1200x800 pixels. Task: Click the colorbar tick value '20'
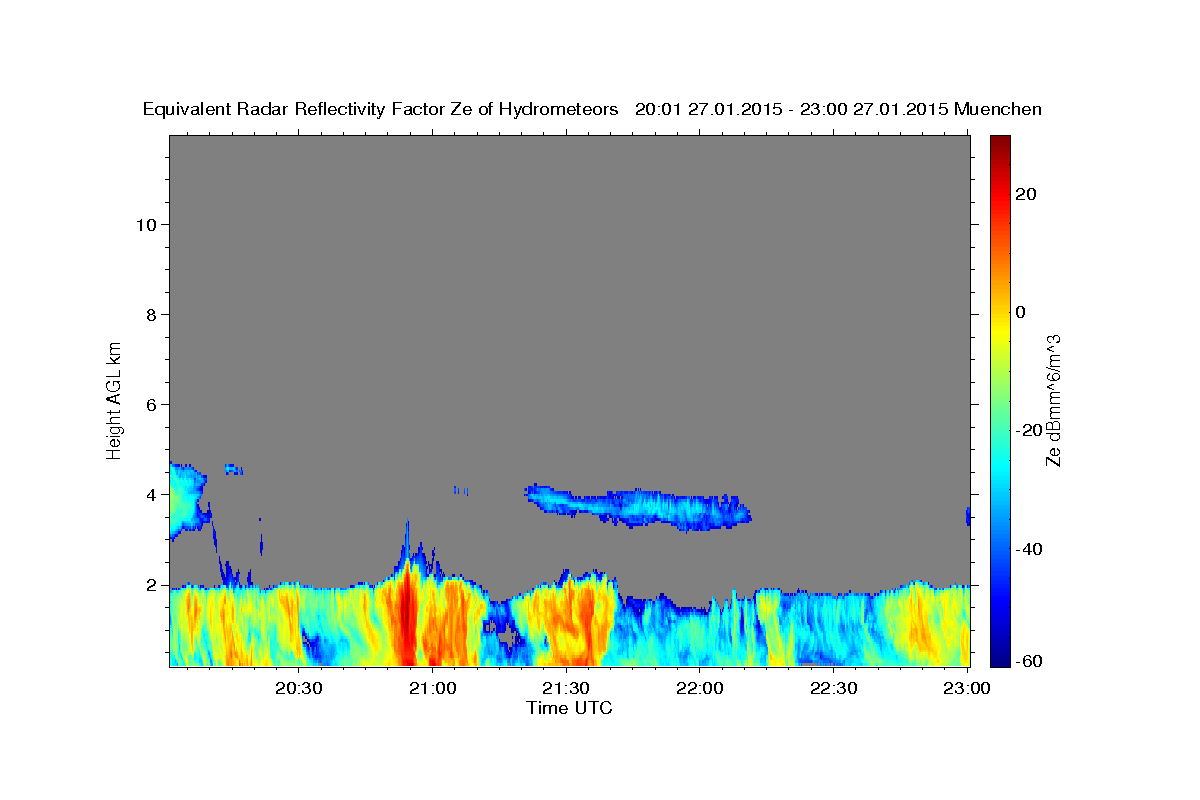coord(1025,194)
